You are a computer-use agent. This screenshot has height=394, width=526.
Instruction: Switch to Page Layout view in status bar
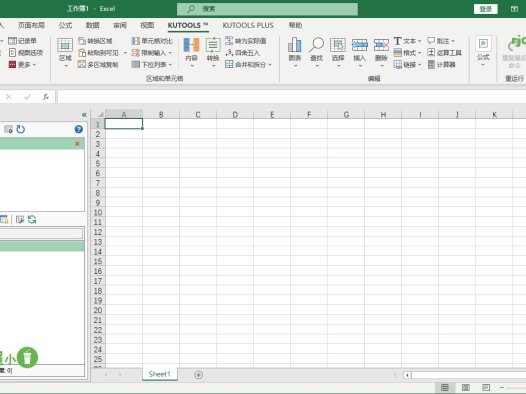466,388
